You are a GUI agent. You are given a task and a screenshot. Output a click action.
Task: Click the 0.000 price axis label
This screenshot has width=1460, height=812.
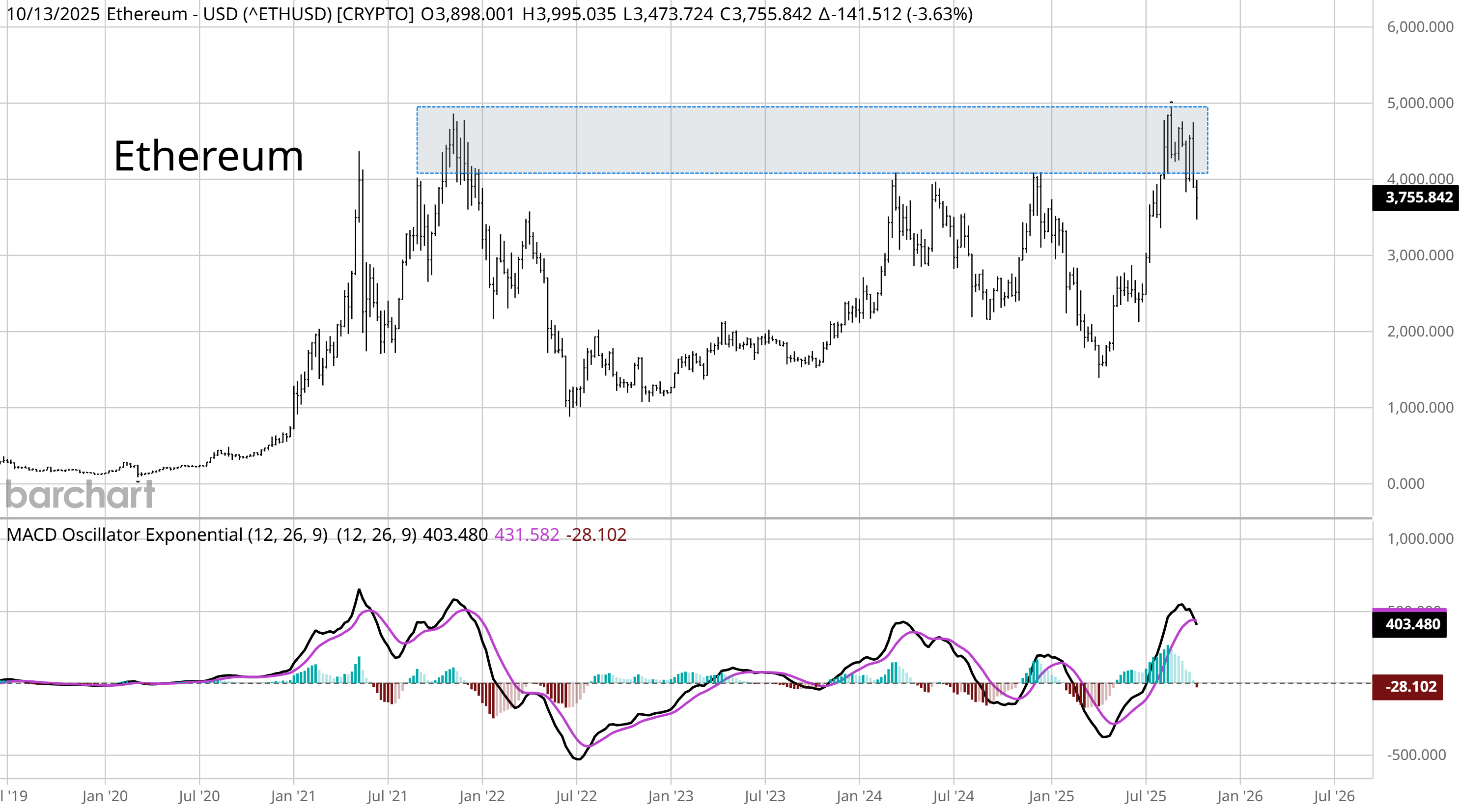click(1405, 484)
